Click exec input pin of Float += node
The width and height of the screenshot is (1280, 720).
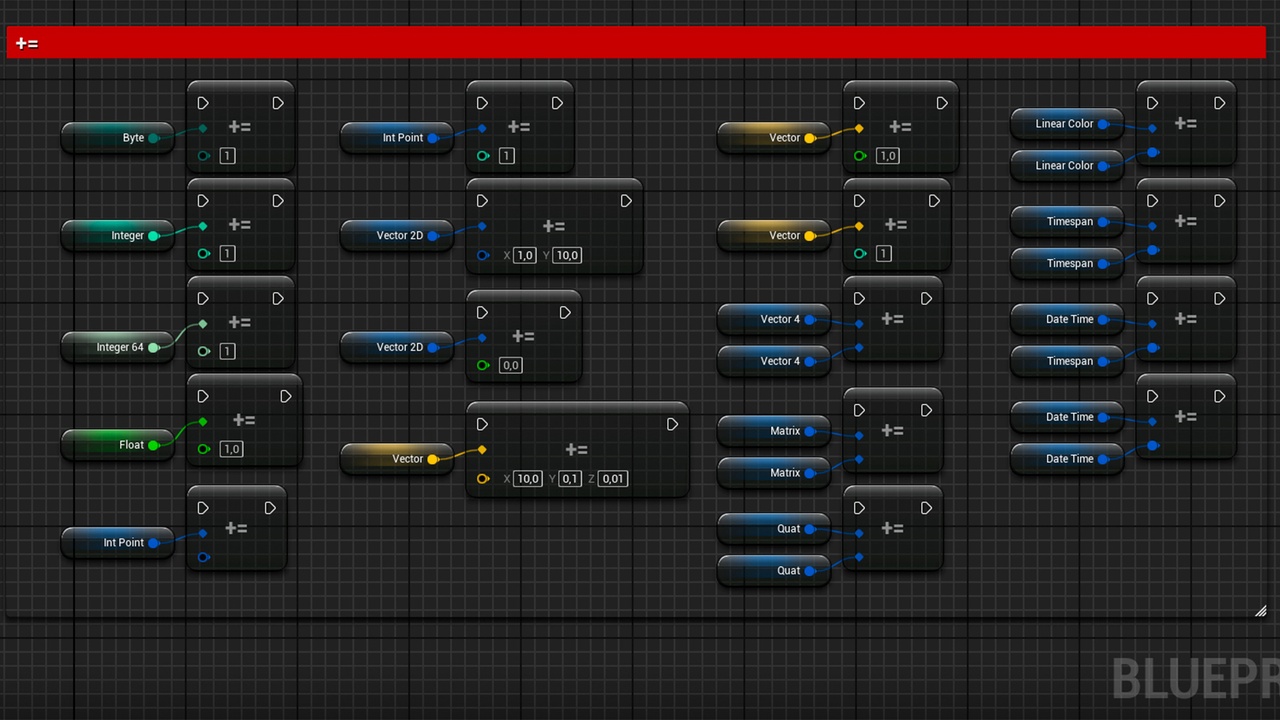point(203,397)
